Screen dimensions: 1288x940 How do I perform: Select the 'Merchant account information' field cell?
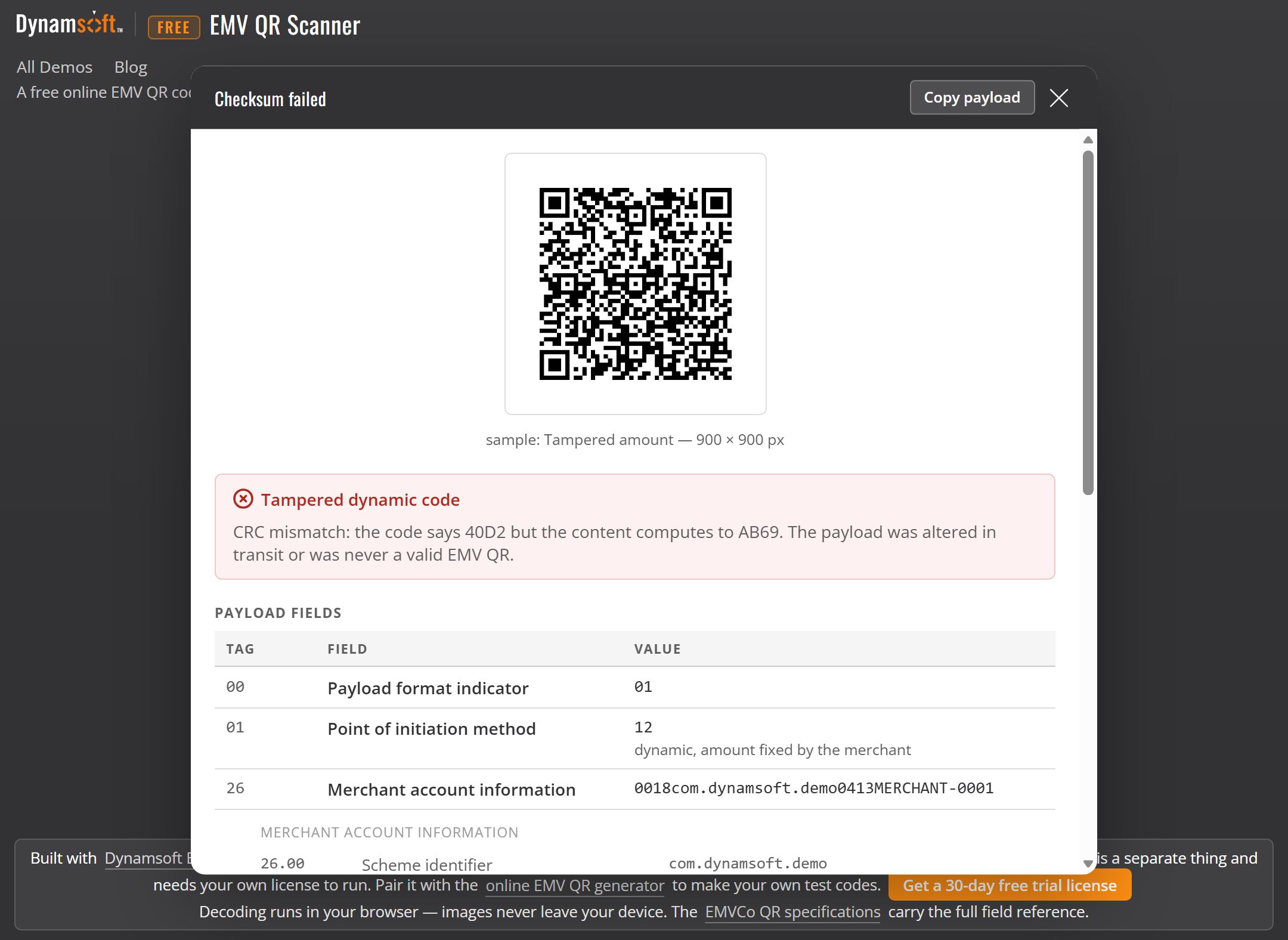(x=451, y=789)
